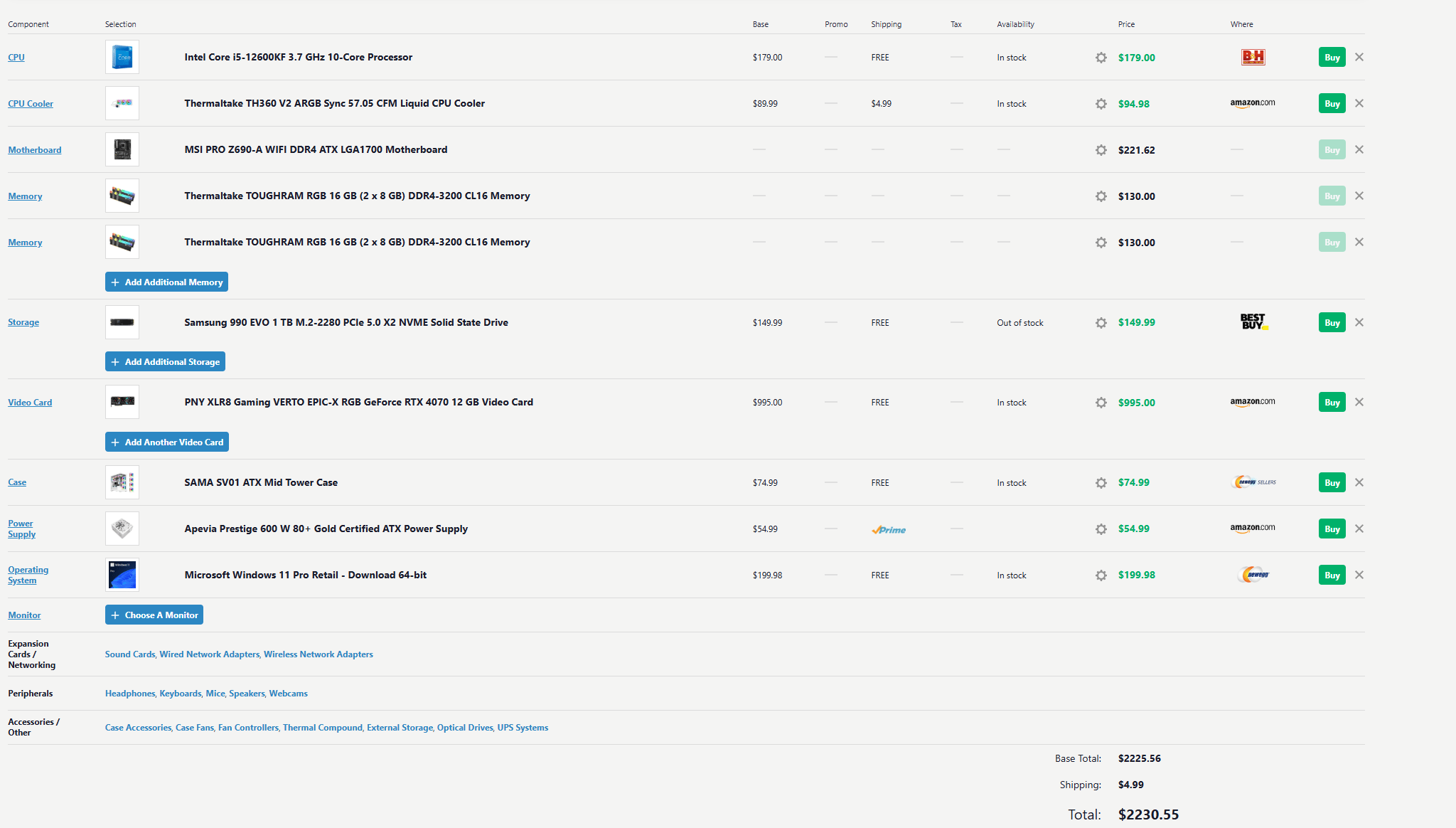The height and width of the screenshot is (828, 1456).
Task: Browse Sound Cards under Expansion Cards
Action: (x=130, y=654)
